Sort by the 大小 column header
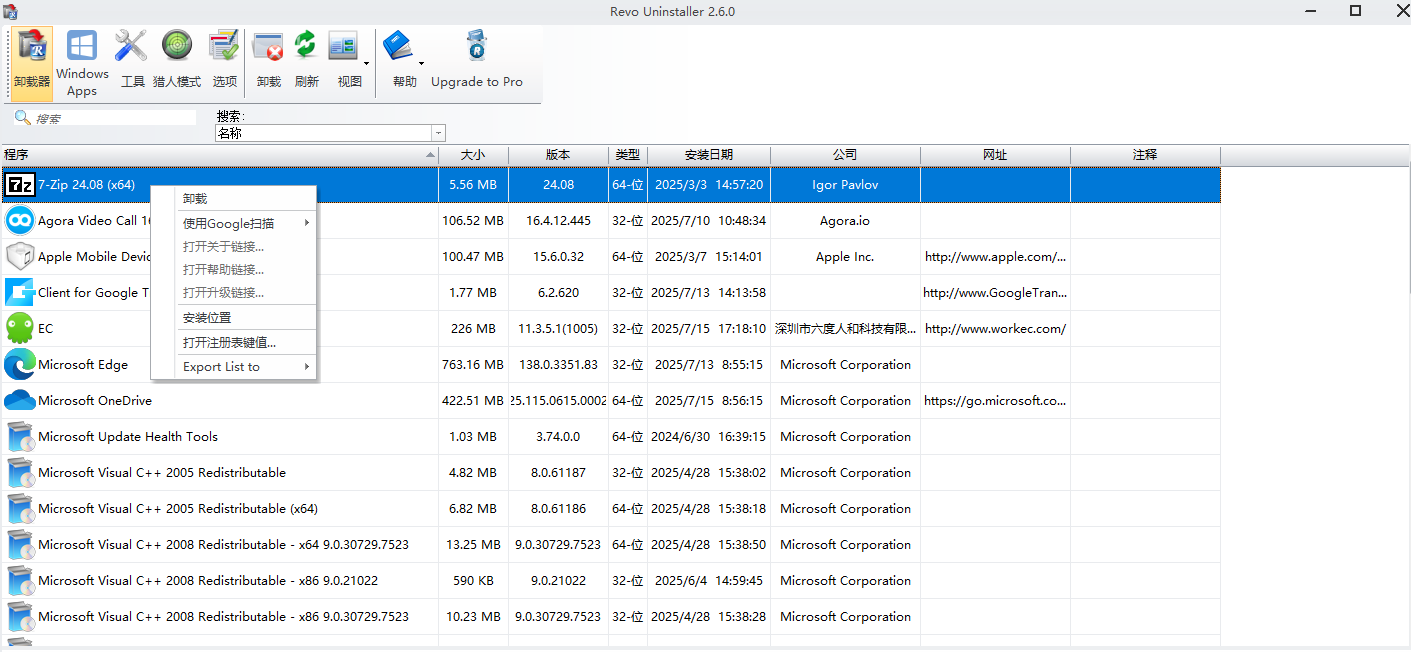This screenshot has height=652, width=1411. pos(473,155)
